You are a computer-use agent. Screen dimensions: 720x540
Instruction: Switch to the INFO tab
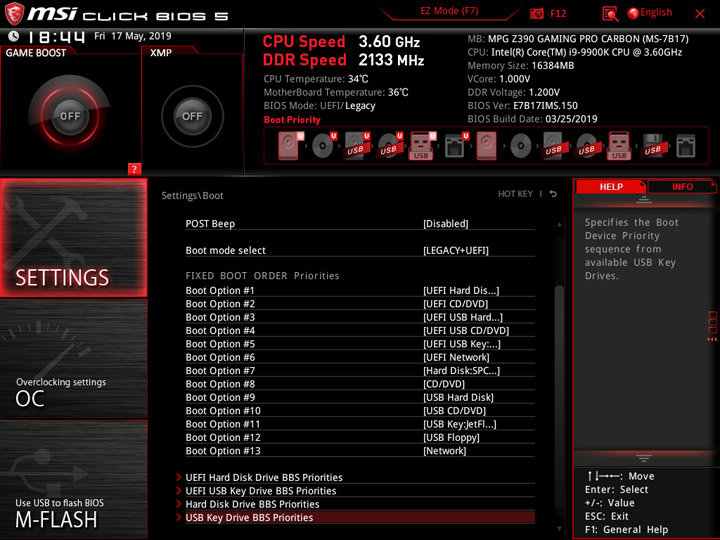(x=682, y=186)
